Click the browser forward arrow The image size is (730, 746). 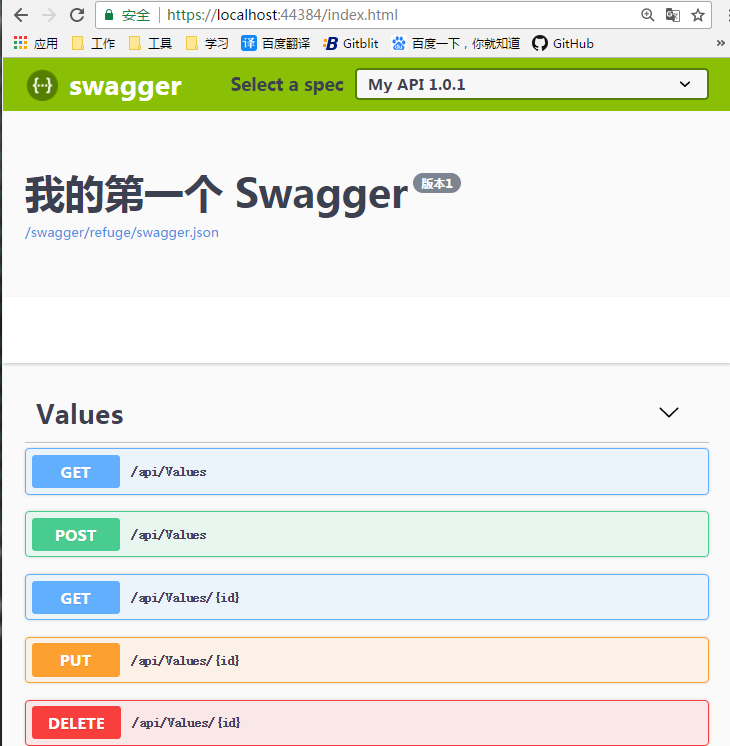(49, 15)
